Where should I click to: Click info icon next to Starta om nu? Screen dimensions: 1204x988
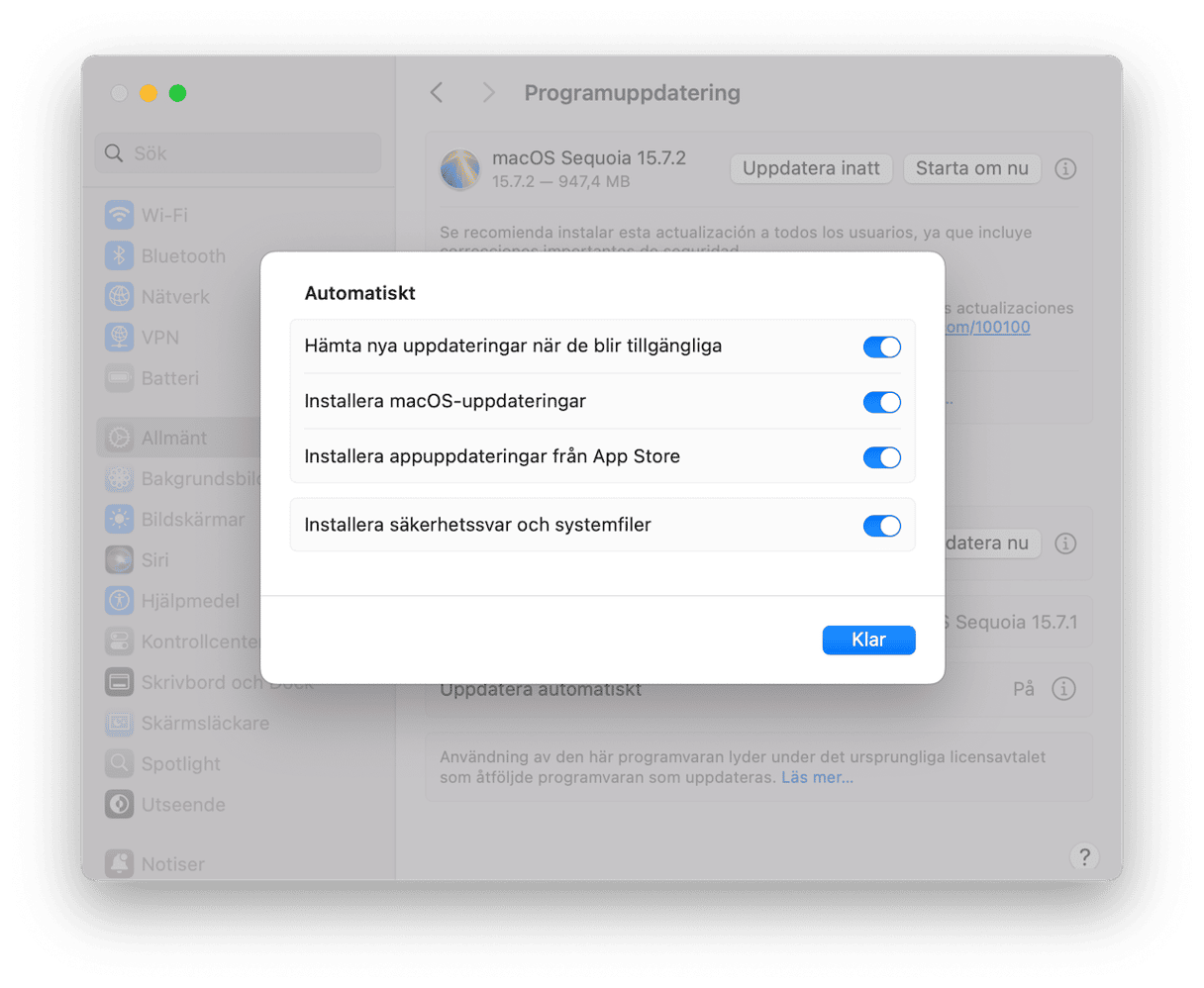coord(1065,169)
